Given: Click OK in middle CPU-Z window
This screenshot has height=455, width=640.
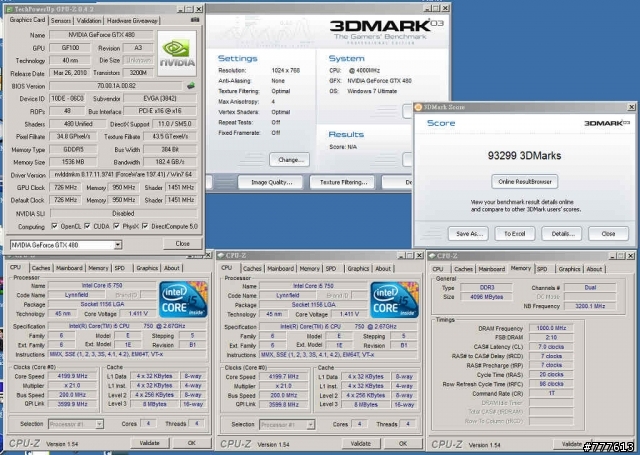Looking at the screenshot, I should pos(403,443).
